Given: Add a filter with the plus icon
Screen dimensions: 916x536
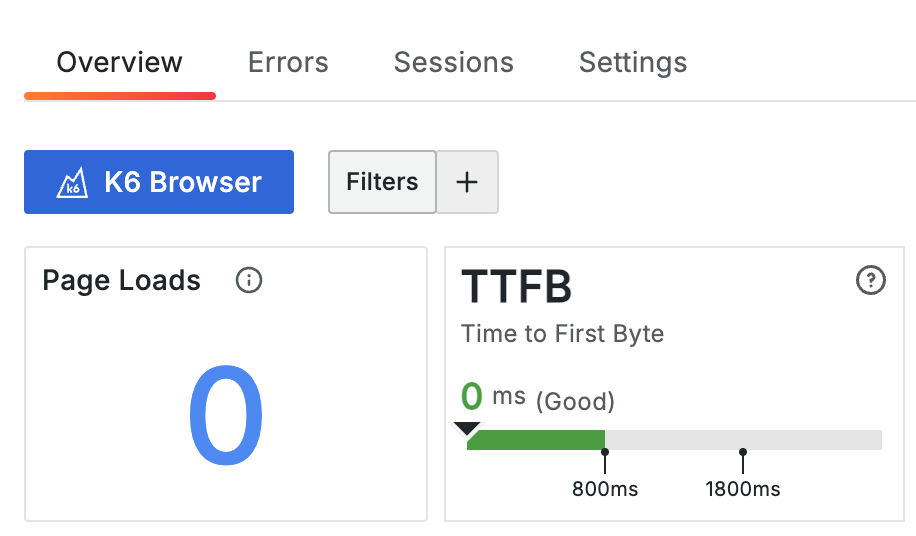Looking at the screenshot, I should pos(467,182).
